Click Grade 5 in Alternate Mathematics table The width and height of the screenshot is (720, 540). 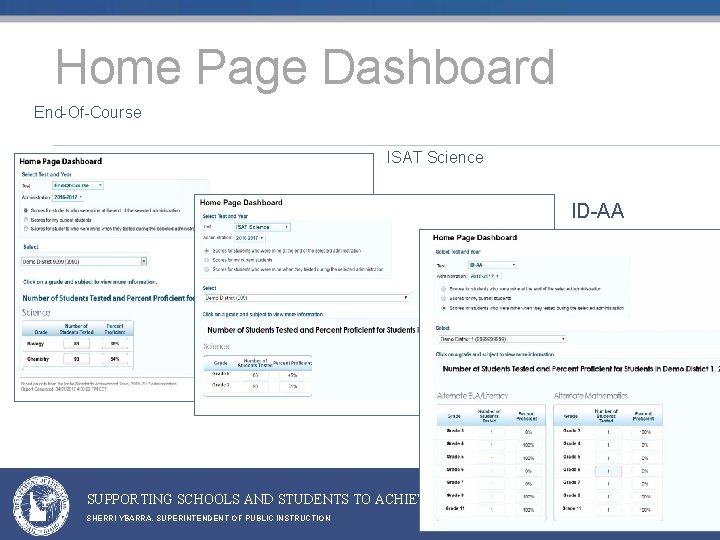point(572,457)
